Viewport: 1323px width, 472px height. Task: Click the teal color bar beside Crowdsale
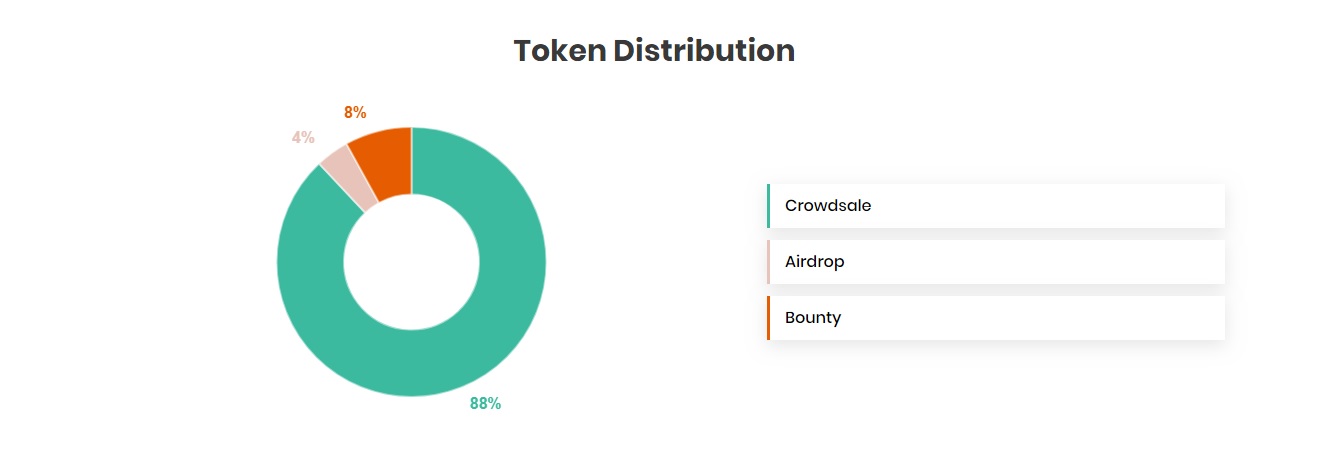[x=768, y=206]
